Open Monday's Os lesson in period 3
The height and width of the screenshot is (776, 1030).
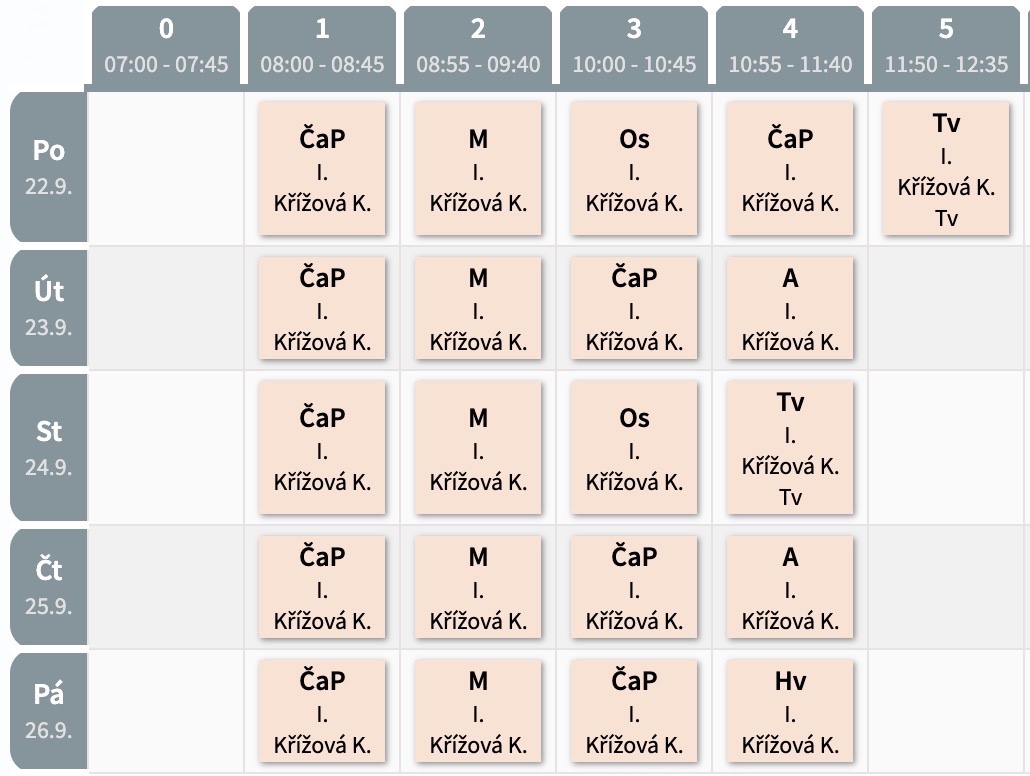634,168
